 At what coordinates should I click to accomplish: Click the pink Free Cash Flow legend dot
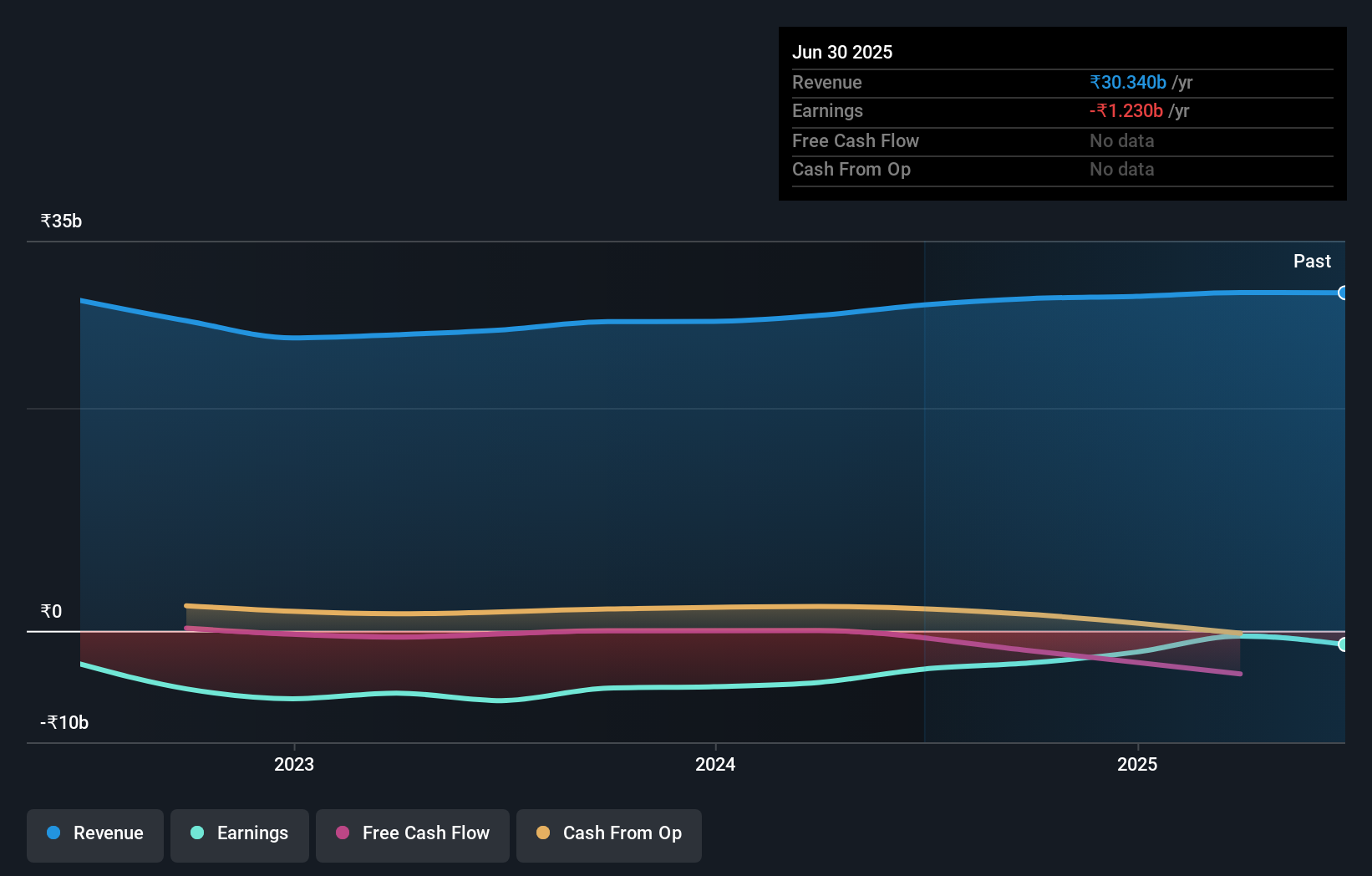pos(343,833)
